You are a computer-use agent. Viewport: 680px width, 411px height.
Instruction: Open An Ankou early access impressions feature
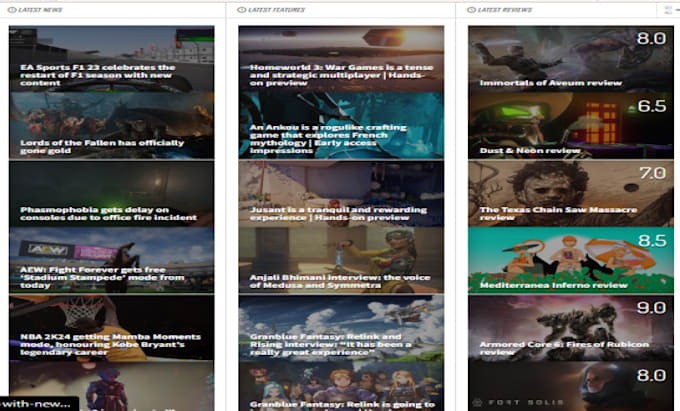pos(341,126)
